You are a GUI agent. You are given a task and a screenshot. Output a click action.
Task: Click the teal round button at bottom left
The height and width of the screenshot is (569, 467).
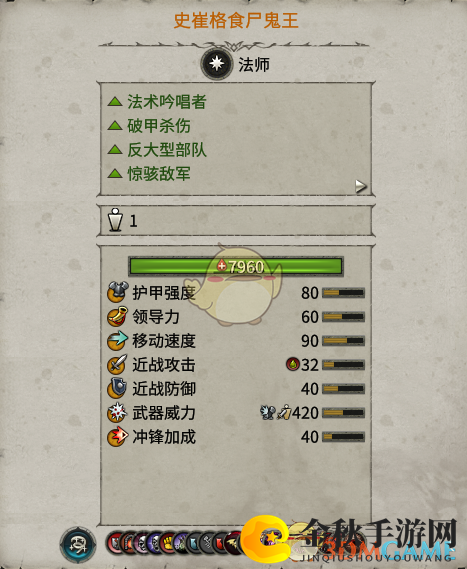(78, 544)
